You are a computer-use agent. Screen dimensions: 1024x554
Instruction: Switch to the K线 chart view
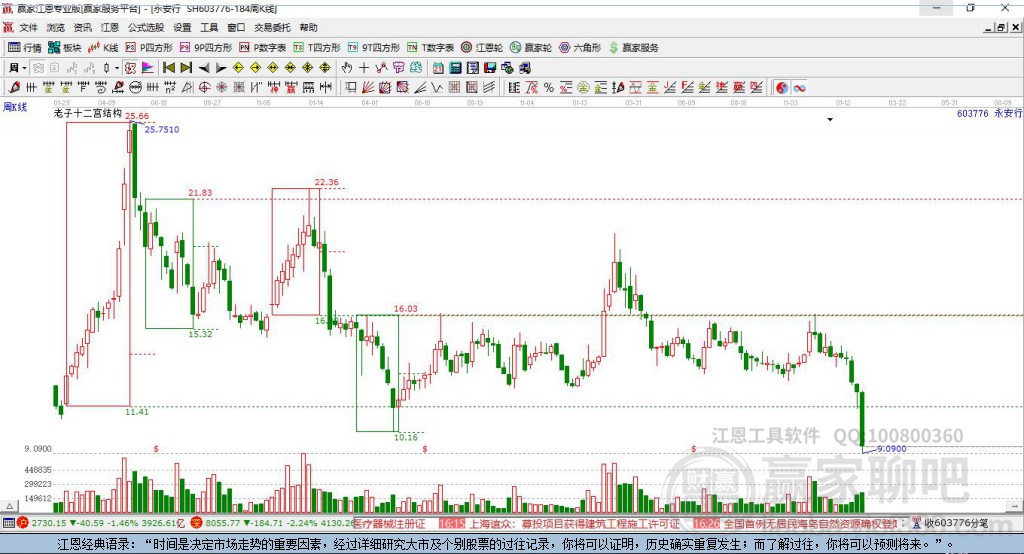click(103, 48)
